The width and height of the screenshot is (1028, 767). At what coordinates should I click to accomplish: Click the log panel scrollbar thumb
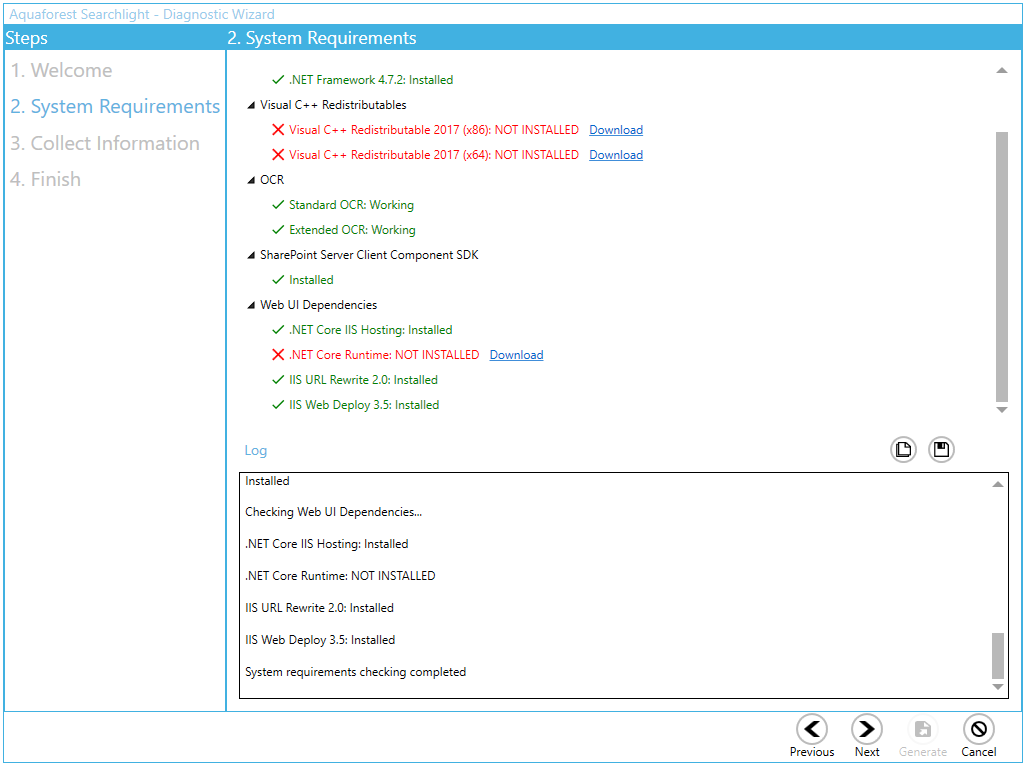(x=997, y=655)
